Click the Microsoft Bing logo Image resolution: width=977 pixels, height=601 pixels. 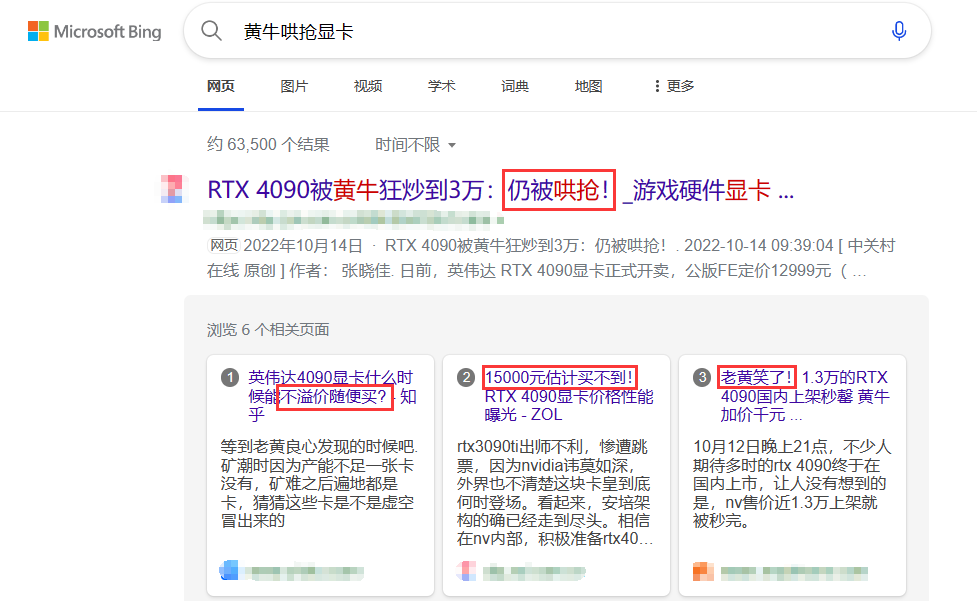(x=94, y=31)
